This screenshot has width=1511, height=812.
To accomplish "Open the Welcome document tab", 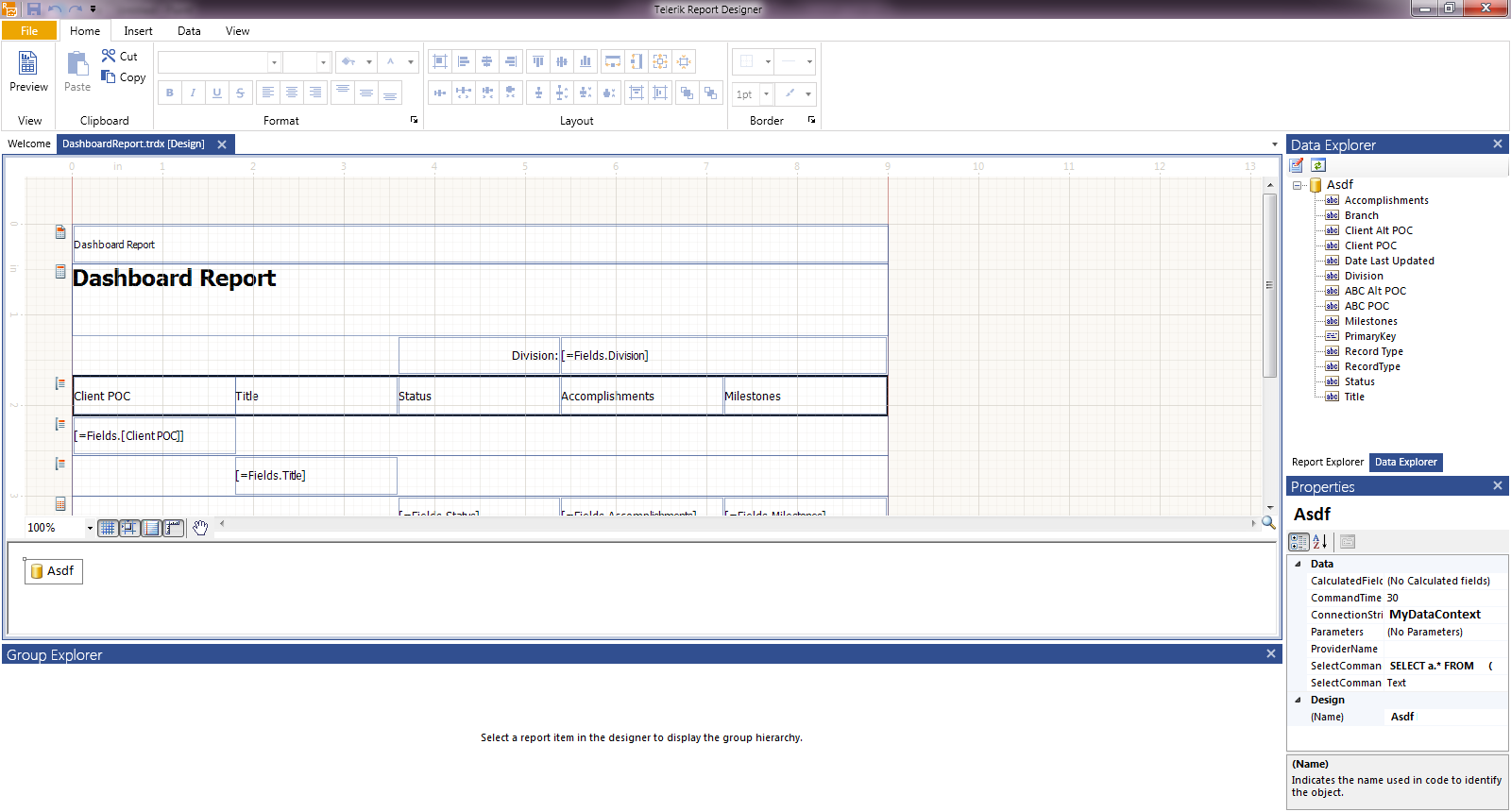I will (x=29, y=144).
